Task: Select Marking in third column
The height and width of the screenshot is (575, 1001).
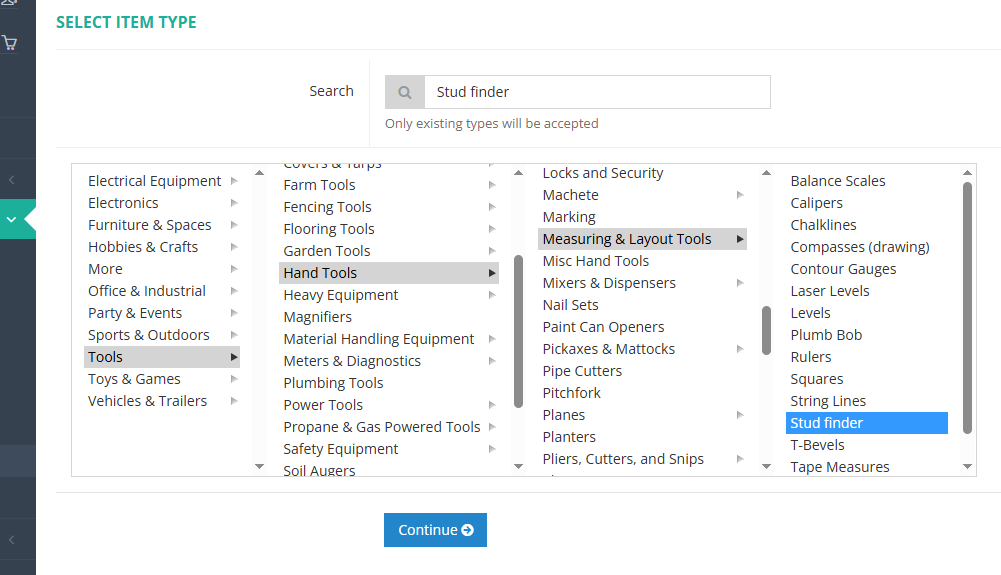Action: pos(569,217)
